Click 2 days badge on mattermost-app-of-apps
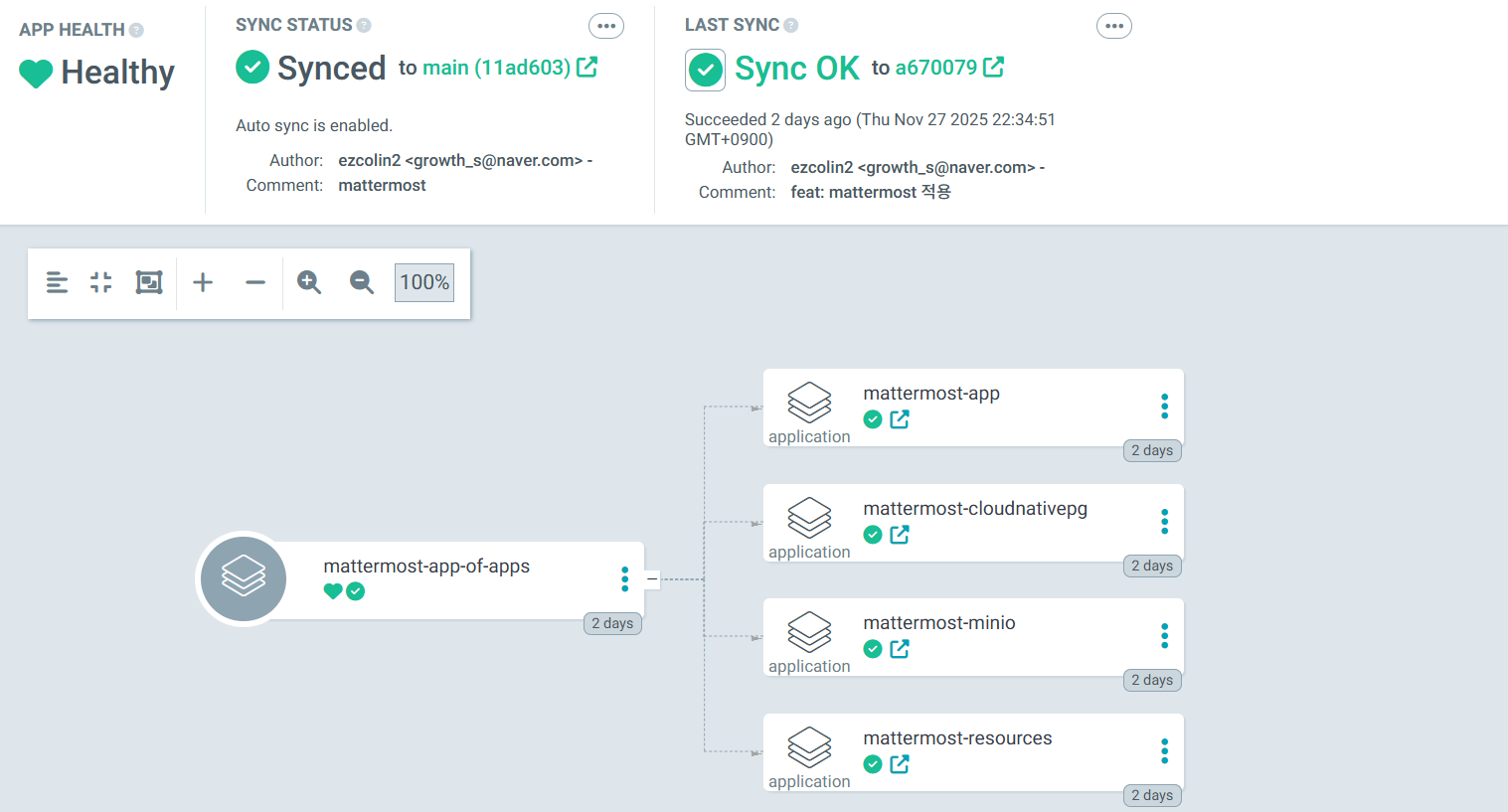The image size is (1508, 812). [612, 623]
